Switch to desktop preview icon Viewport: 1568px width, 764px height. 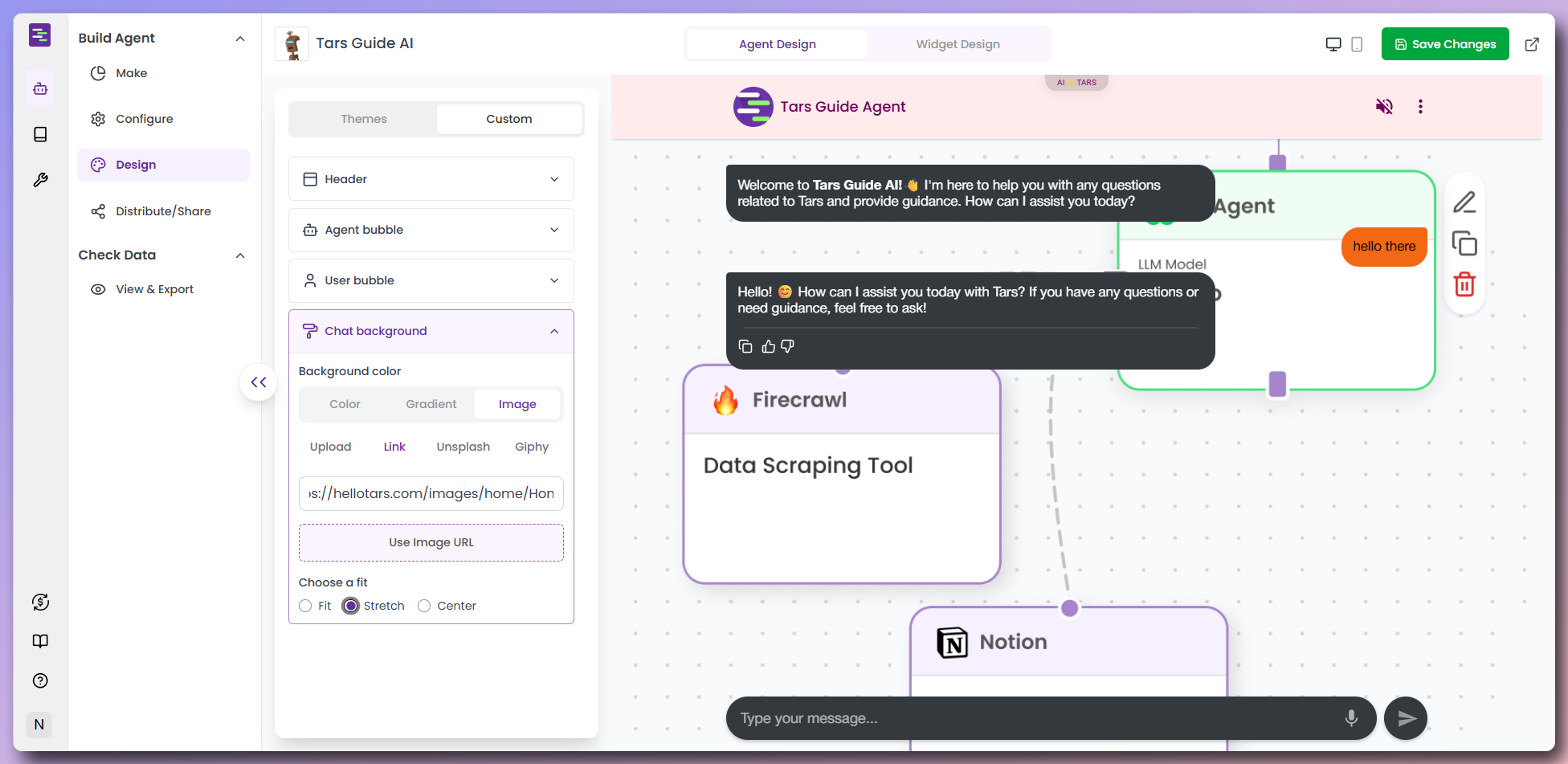pos(1333,44)
